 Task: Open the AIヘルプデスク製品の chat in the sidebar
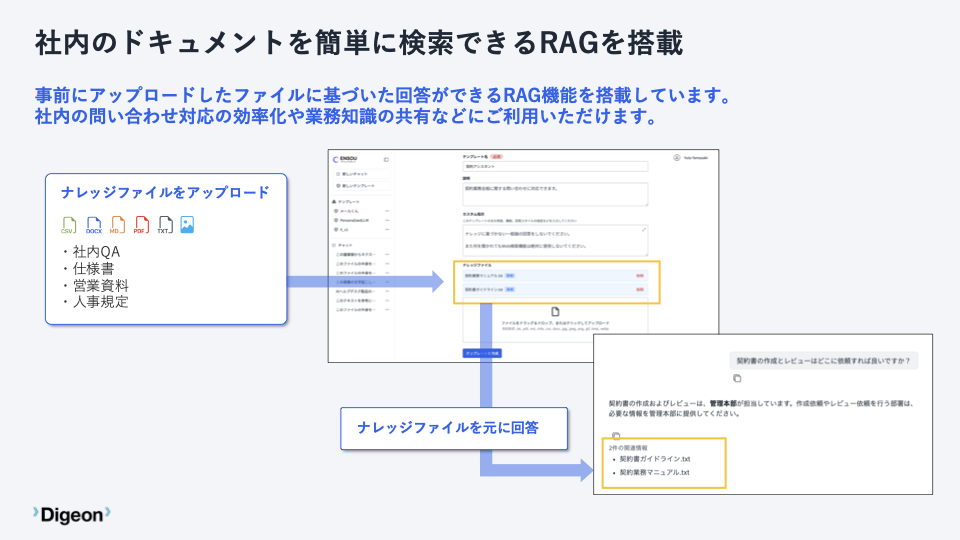point(355,291)
